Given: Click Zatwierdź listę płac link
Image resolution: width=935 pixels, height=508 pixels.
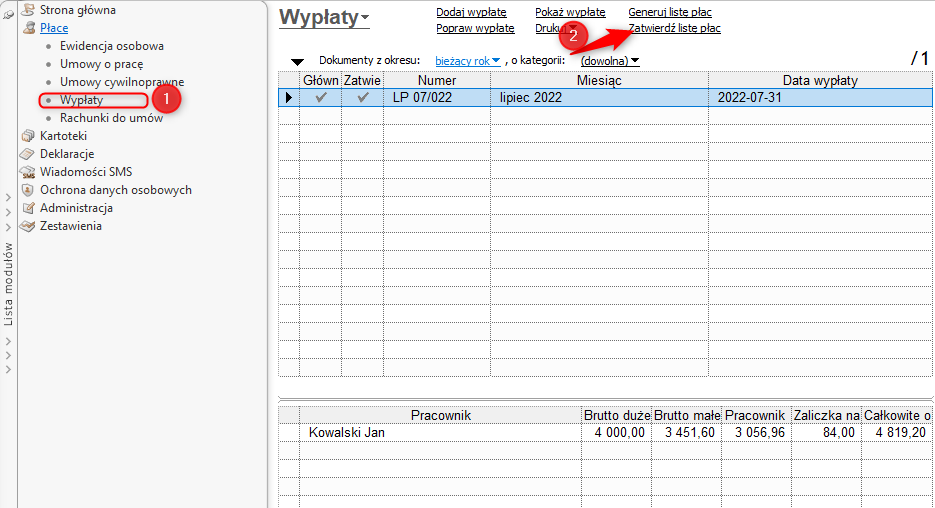Looking at the screenshot, I should point(674,28).
